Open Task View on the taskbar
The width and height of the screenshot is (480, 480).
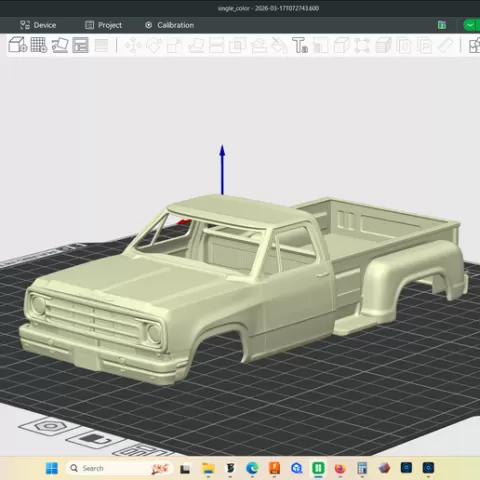pos(185,469)
